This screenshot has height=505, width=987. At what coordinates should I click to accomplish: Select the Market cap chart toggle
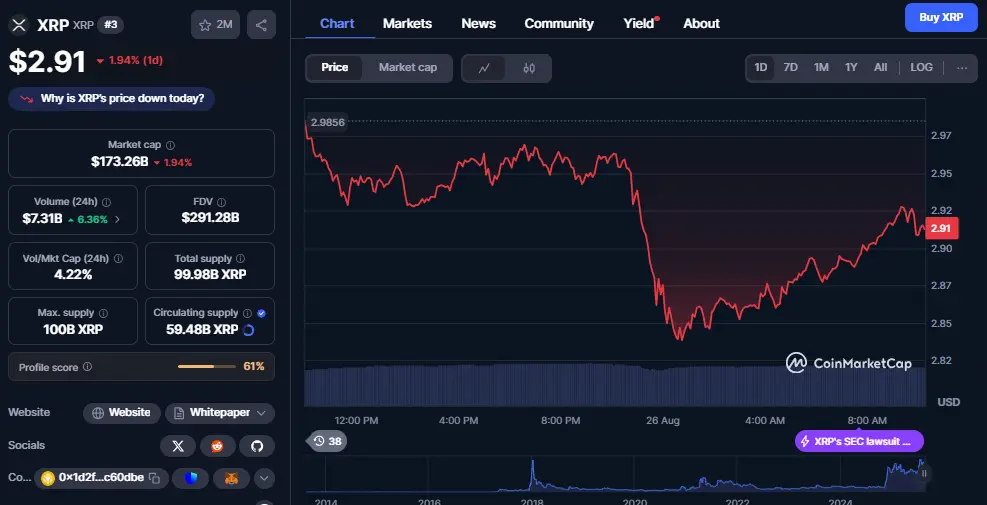pos(407,68)
